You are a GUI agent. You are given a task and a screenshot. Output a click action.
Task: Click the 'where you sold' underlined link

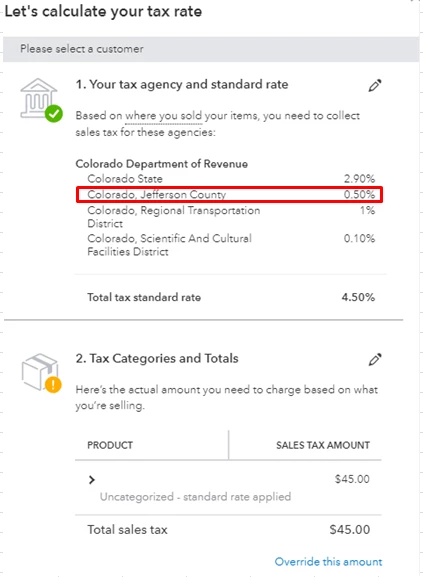point(163,116)
